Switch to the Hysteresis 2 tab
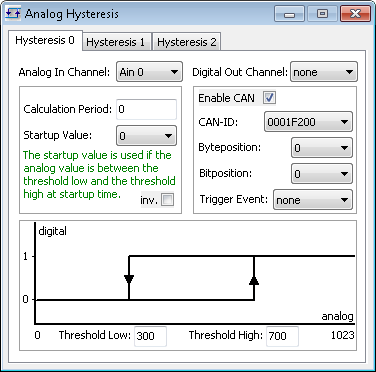Image resolution: width=376 pixels, height=372 pixels. [187, 42]
